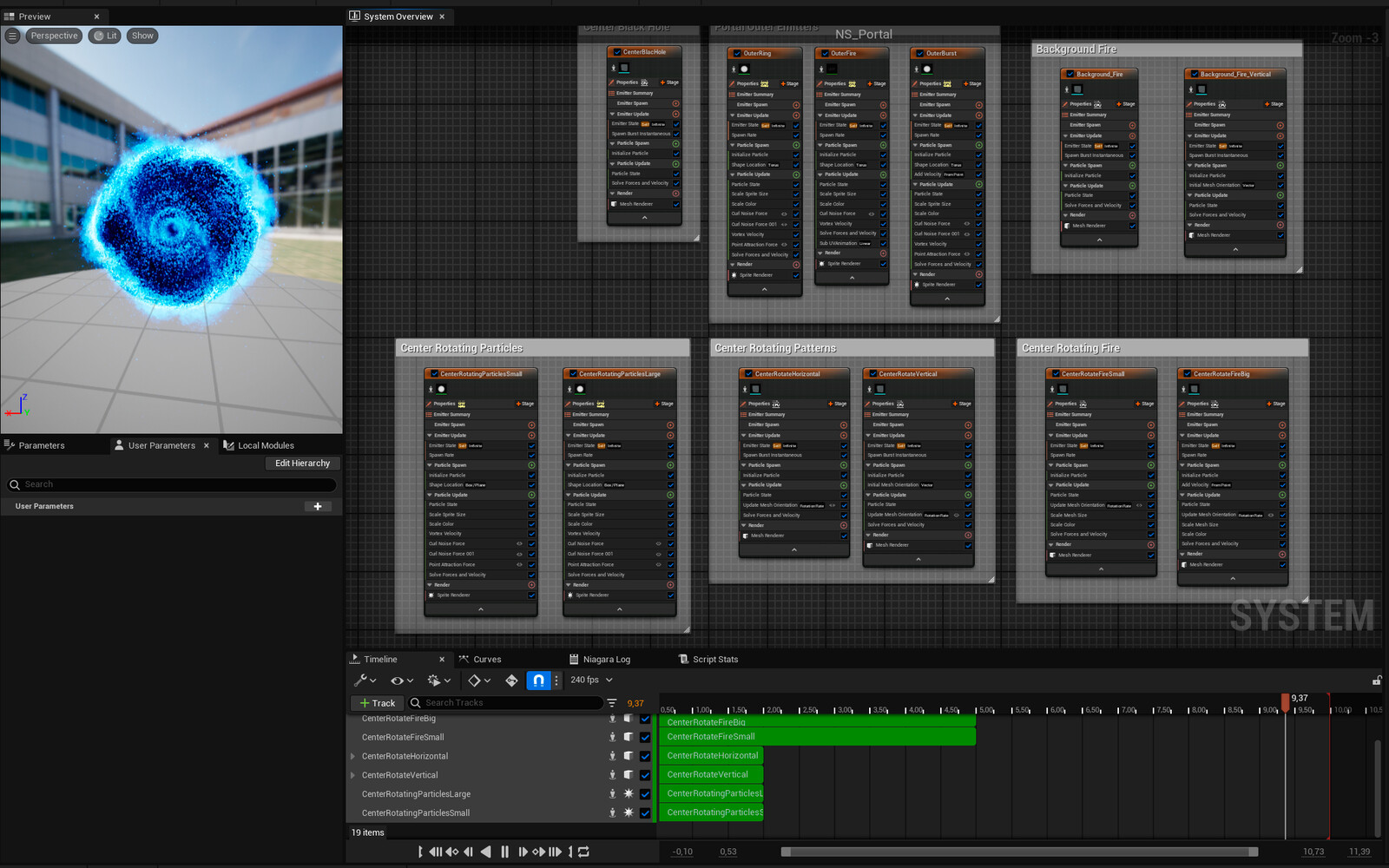Click the play reverse arrow

(x=486, y=852)
